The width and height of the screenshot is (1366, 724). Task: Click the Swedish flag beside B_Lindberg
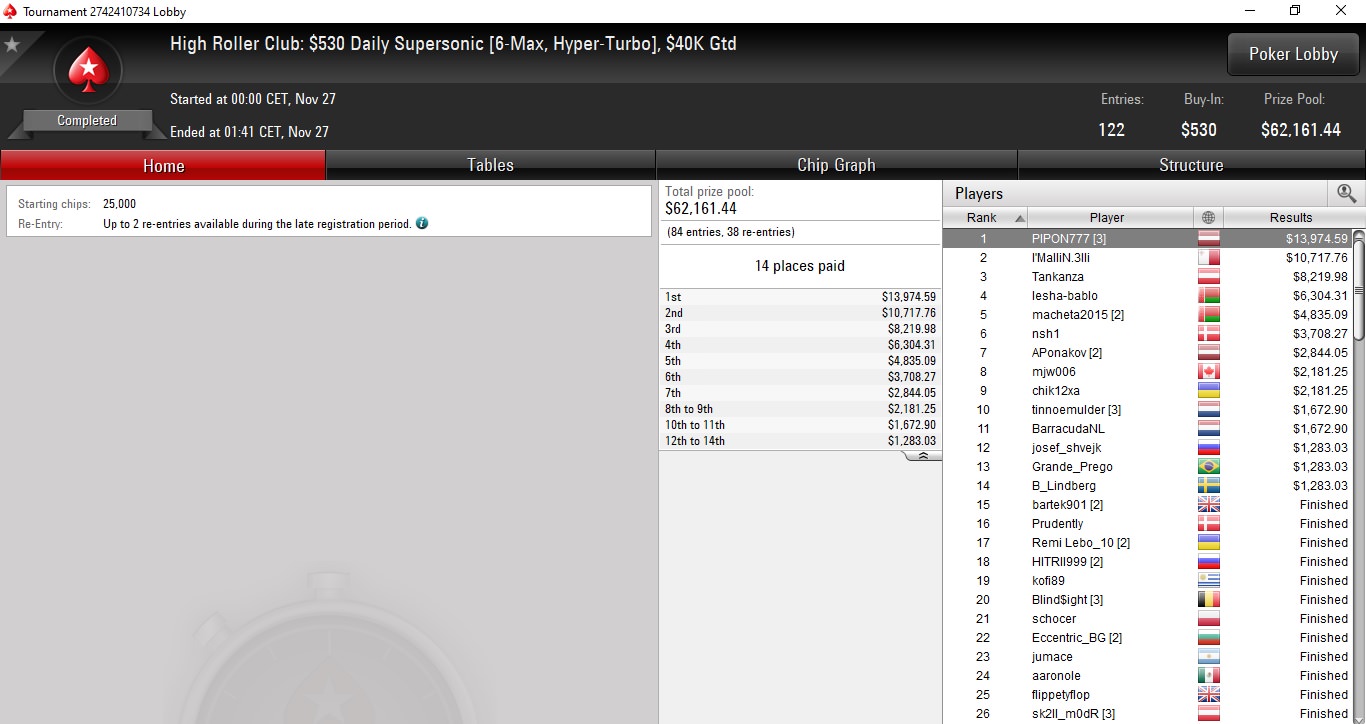click(1209, 486)
